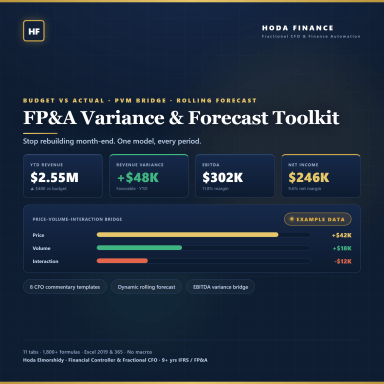Click the green Volume bar
The image size is (384, 384).
(139, 248)
